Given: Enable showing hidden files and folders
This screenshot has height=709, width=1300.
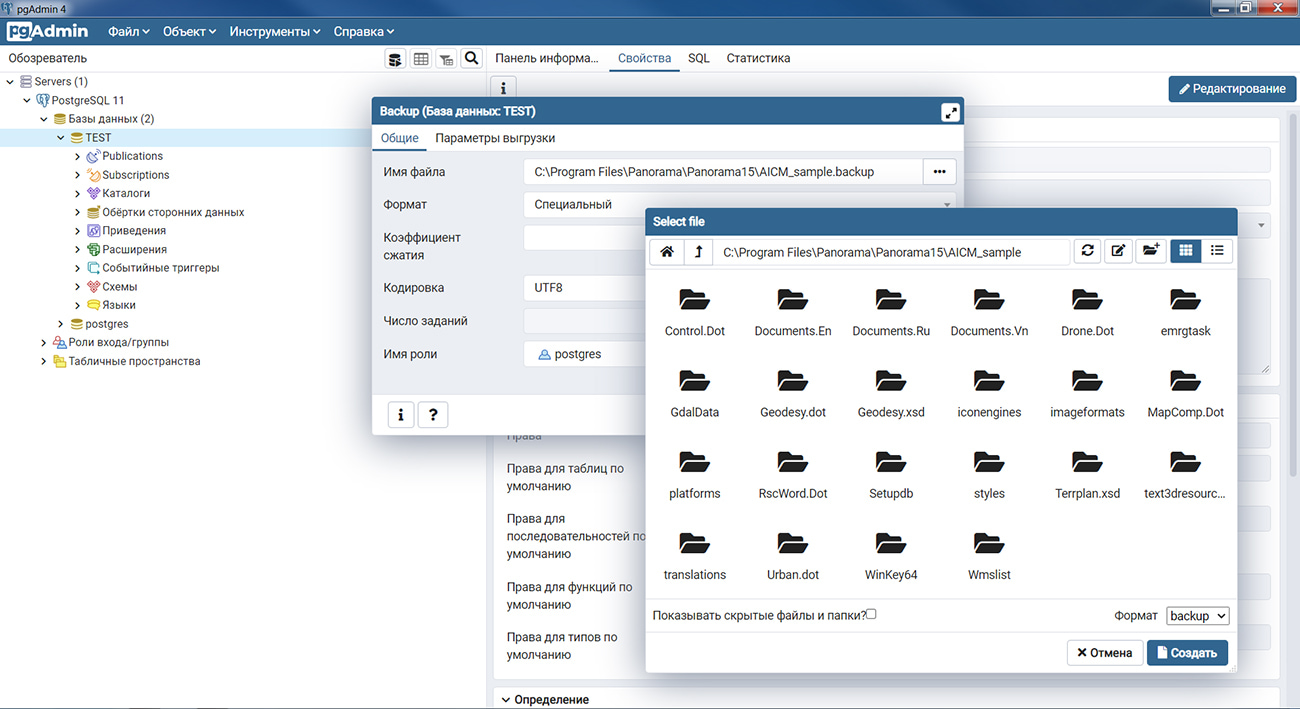Looking at the screenshot, I should click(871, 614).
